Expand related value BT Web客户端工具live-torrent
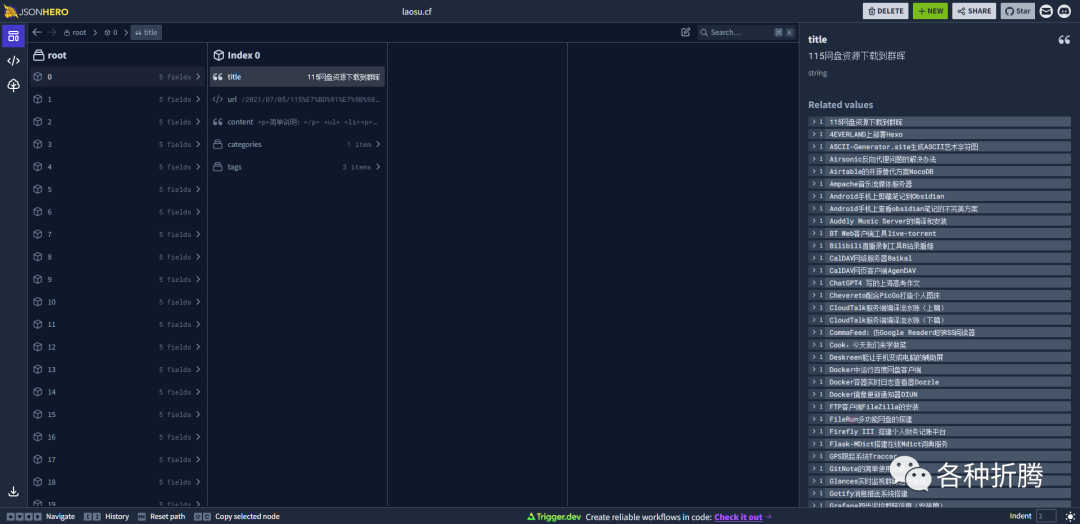This screenshot has width=1080, height=524. pyautogui.click(x=813, y=233)
